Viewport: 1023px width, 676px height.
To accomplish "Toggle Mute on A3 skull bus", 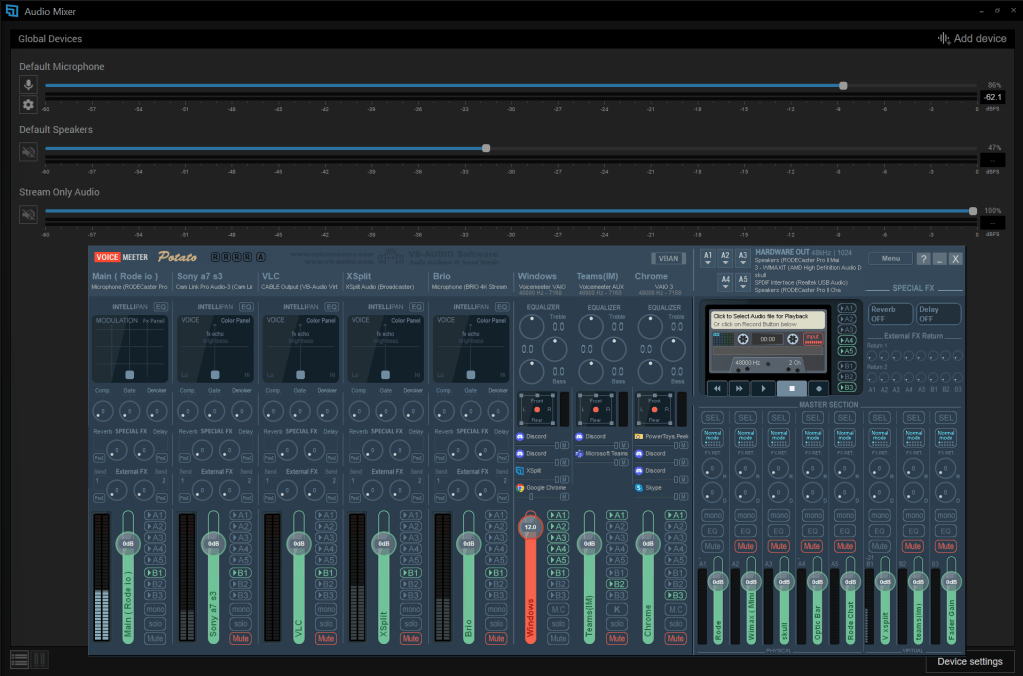I will click(778, 545).
